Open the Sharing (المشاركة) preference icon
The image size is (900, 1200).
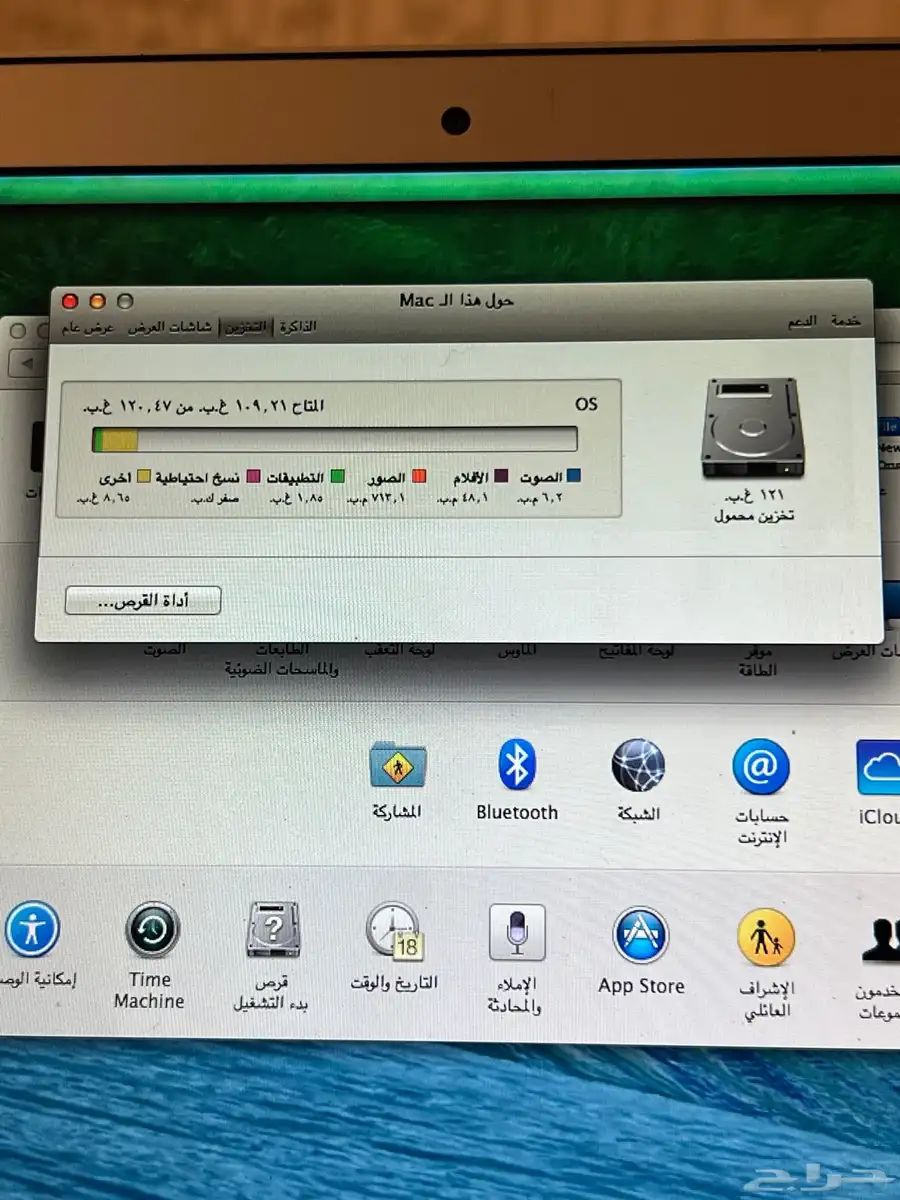coord(398,765)
